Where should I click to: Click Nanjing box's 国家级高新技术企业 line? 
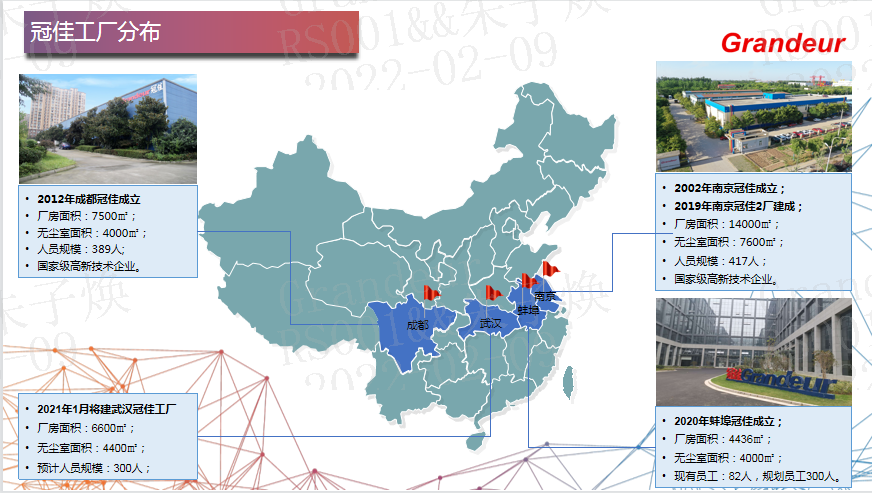click(726, 279)
